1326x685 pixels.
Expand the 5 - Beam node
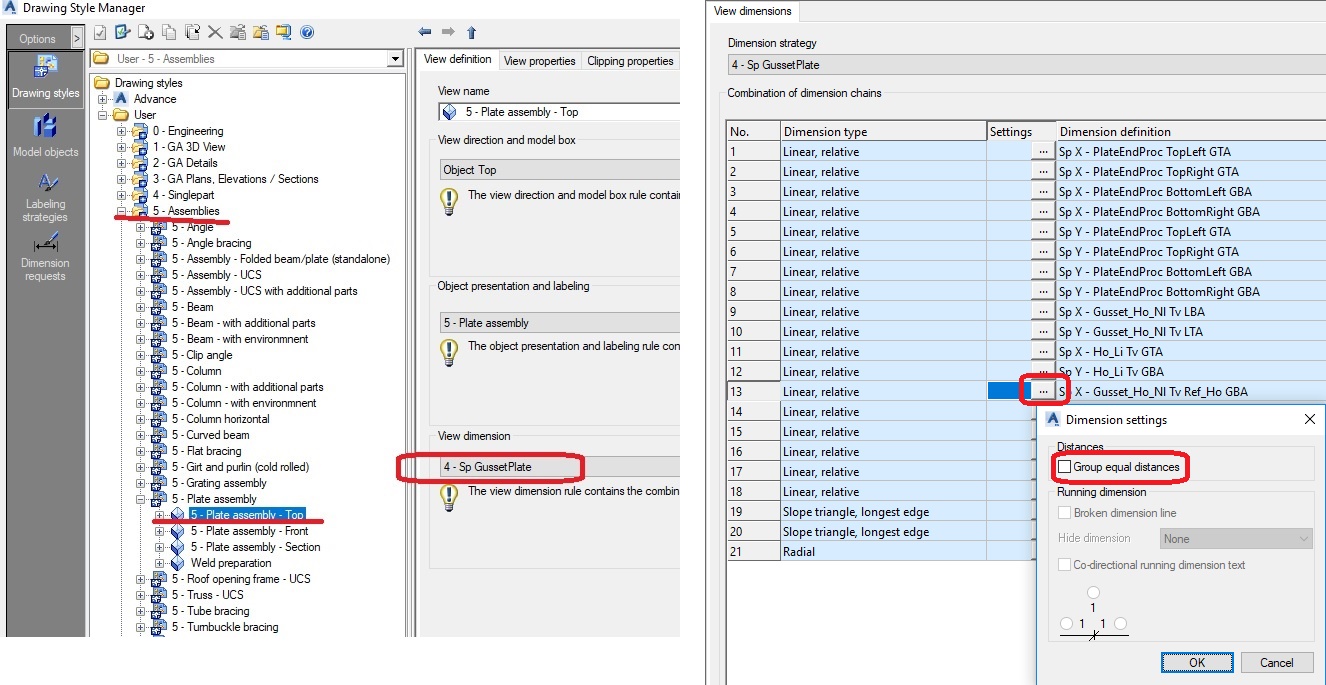coord(141,307)
